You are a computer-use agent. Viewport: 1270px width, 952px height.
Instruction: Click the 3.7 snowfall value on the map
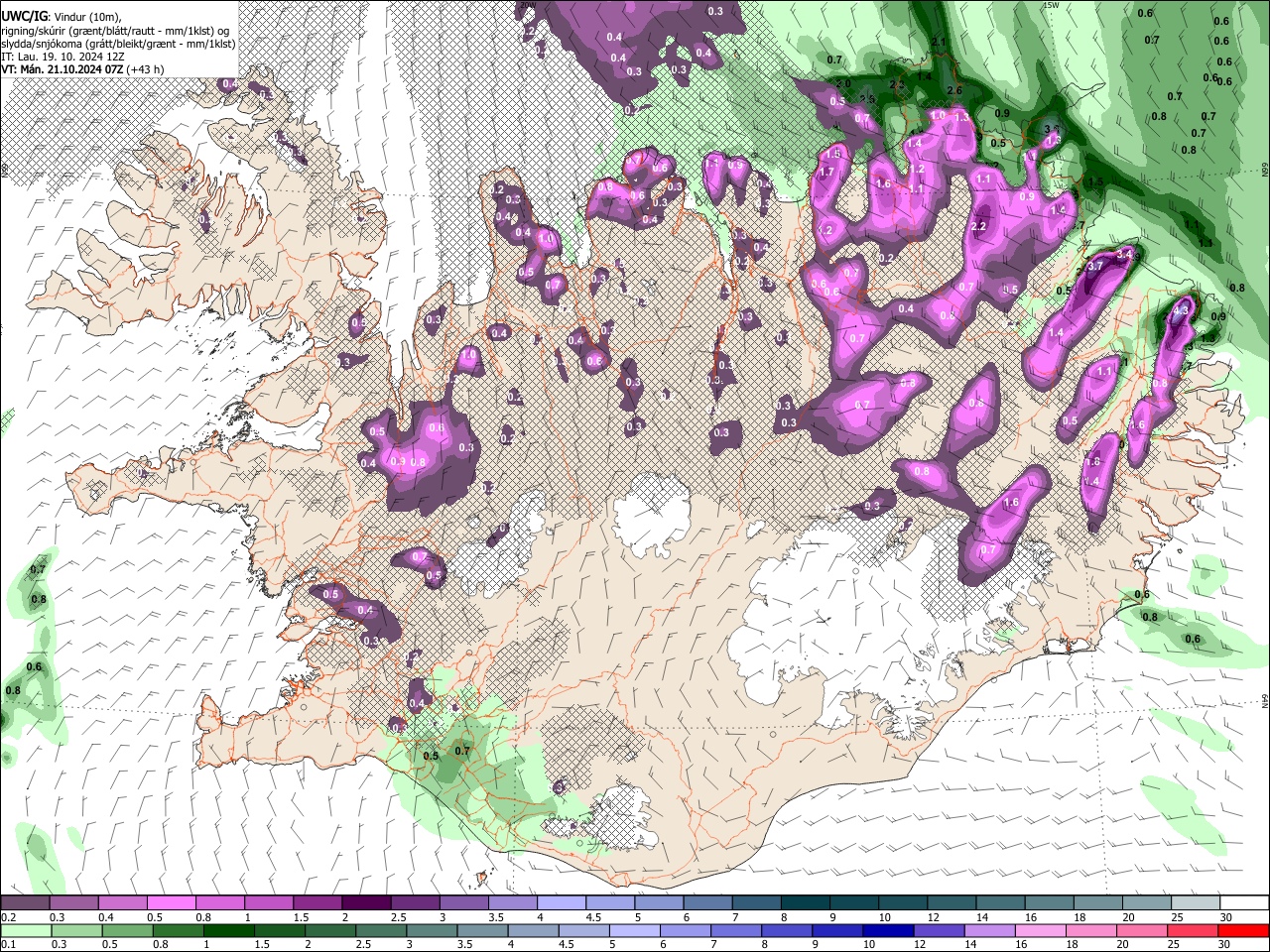pos(1095,266)
